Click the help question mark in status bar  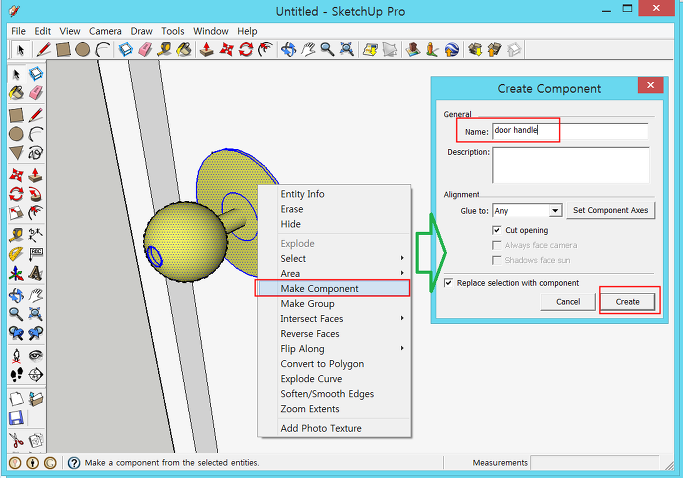(x=74, y=463)
